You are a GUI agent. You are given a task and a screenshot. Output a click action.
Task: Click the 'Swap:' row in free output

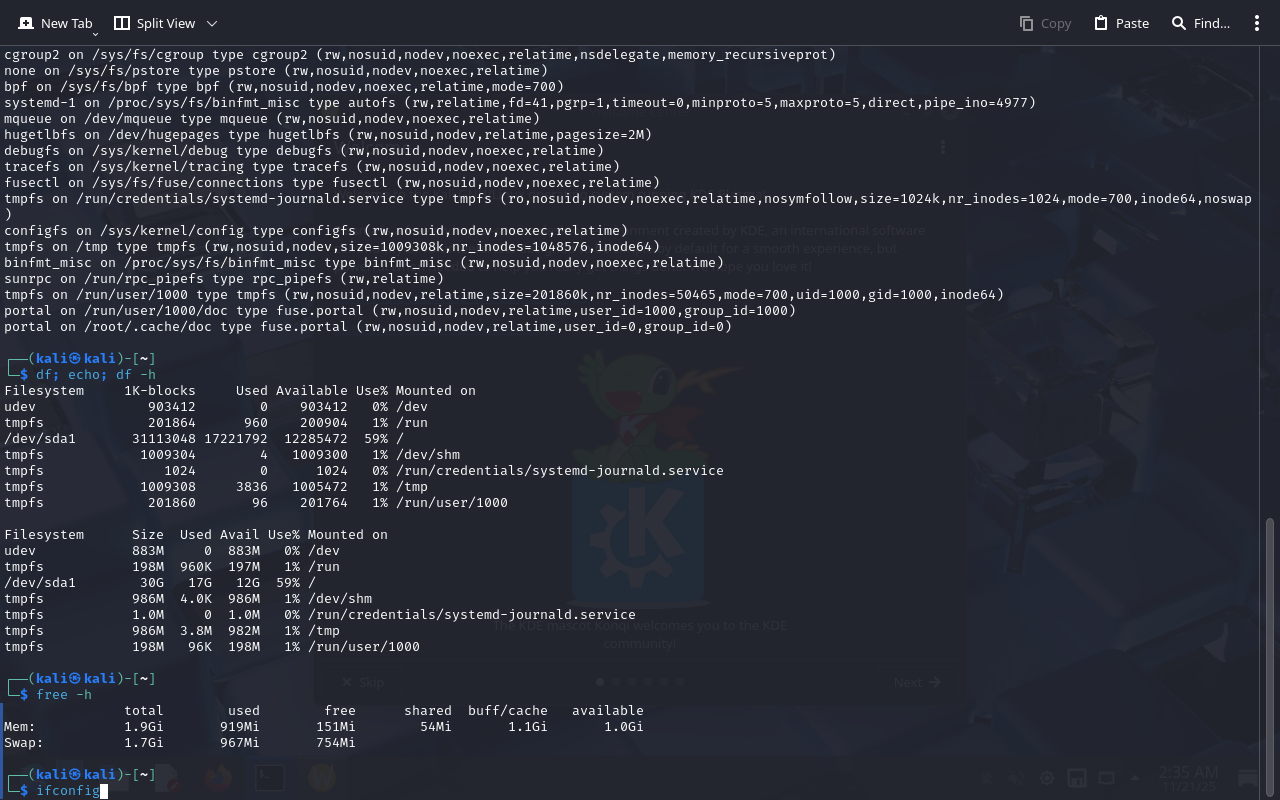(x=24, y=743)
